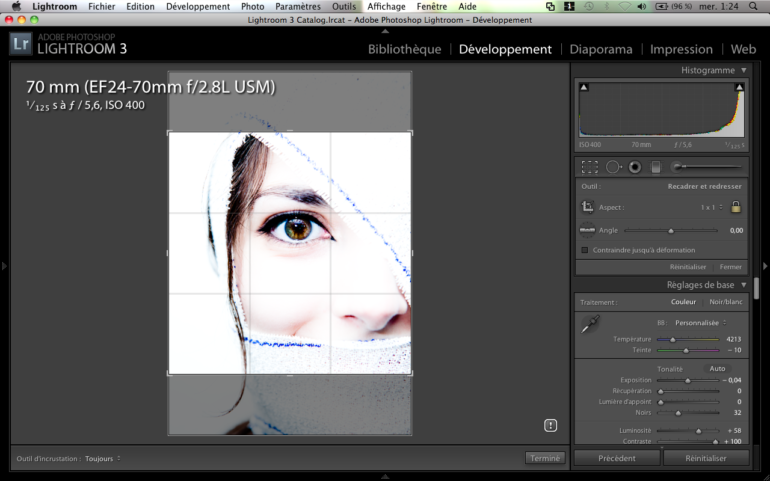
Task: Select the Crop overlay tool
Action: tap(590, 167)
